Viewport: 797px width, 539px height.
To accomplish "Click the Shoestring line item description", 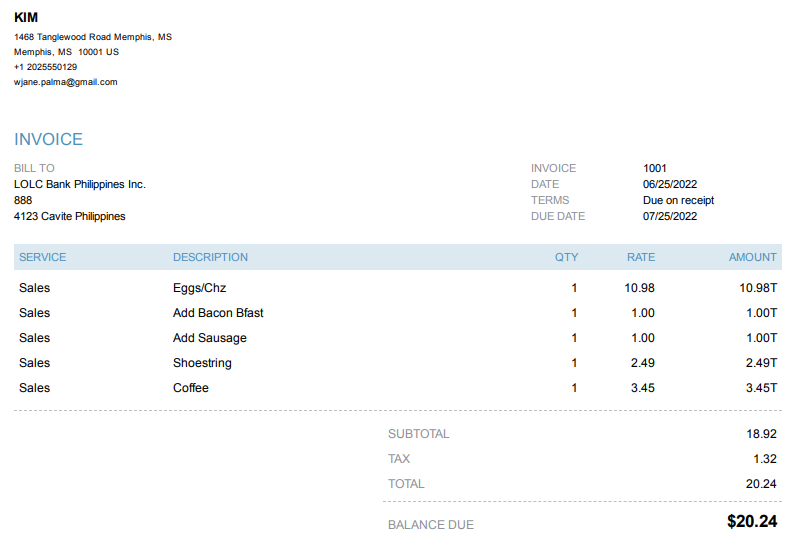I will (202, 363).
